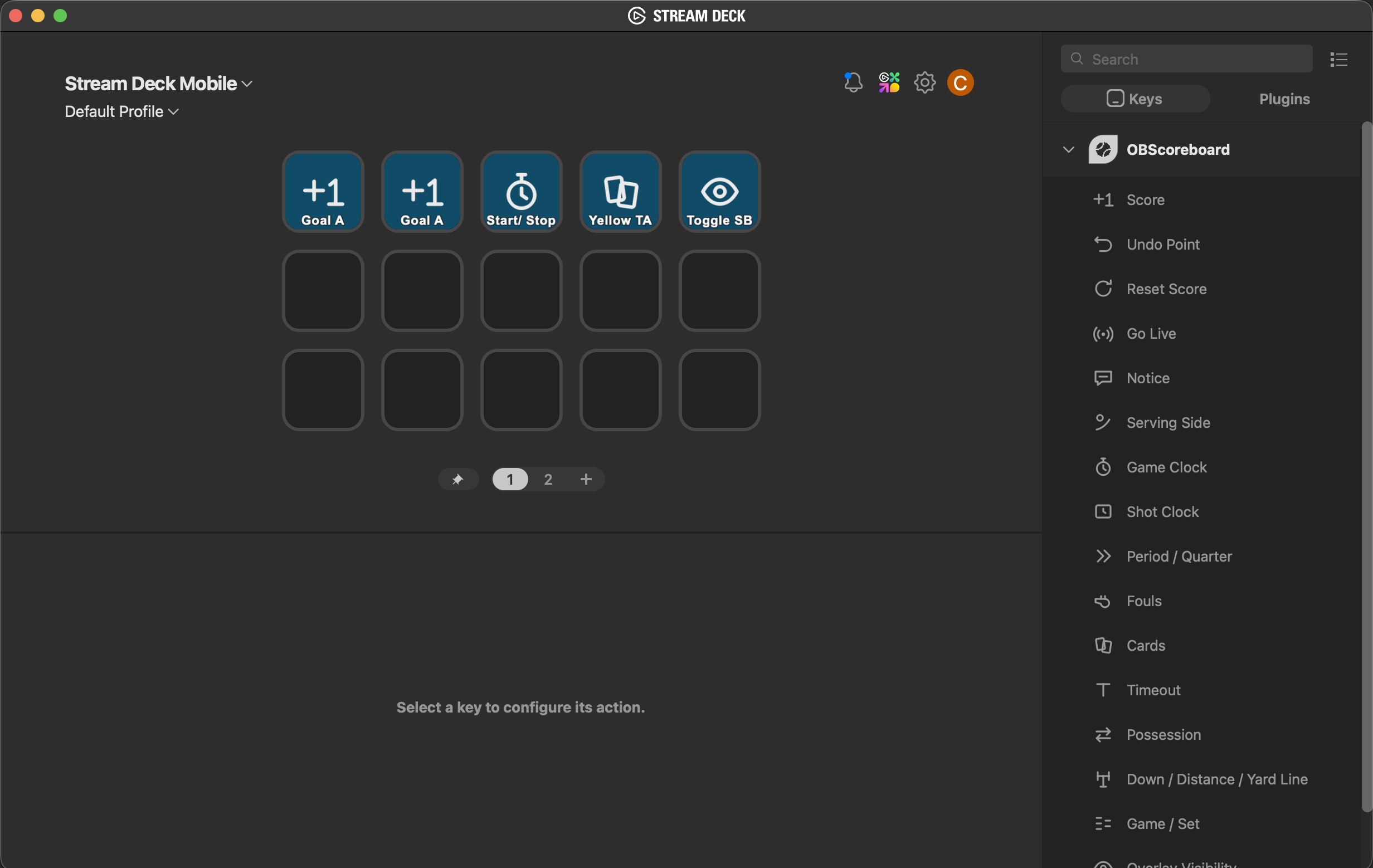1373x868 pixels.
Task: Switch to page 1
Action: pyautogui.click(x=510, y=479)
